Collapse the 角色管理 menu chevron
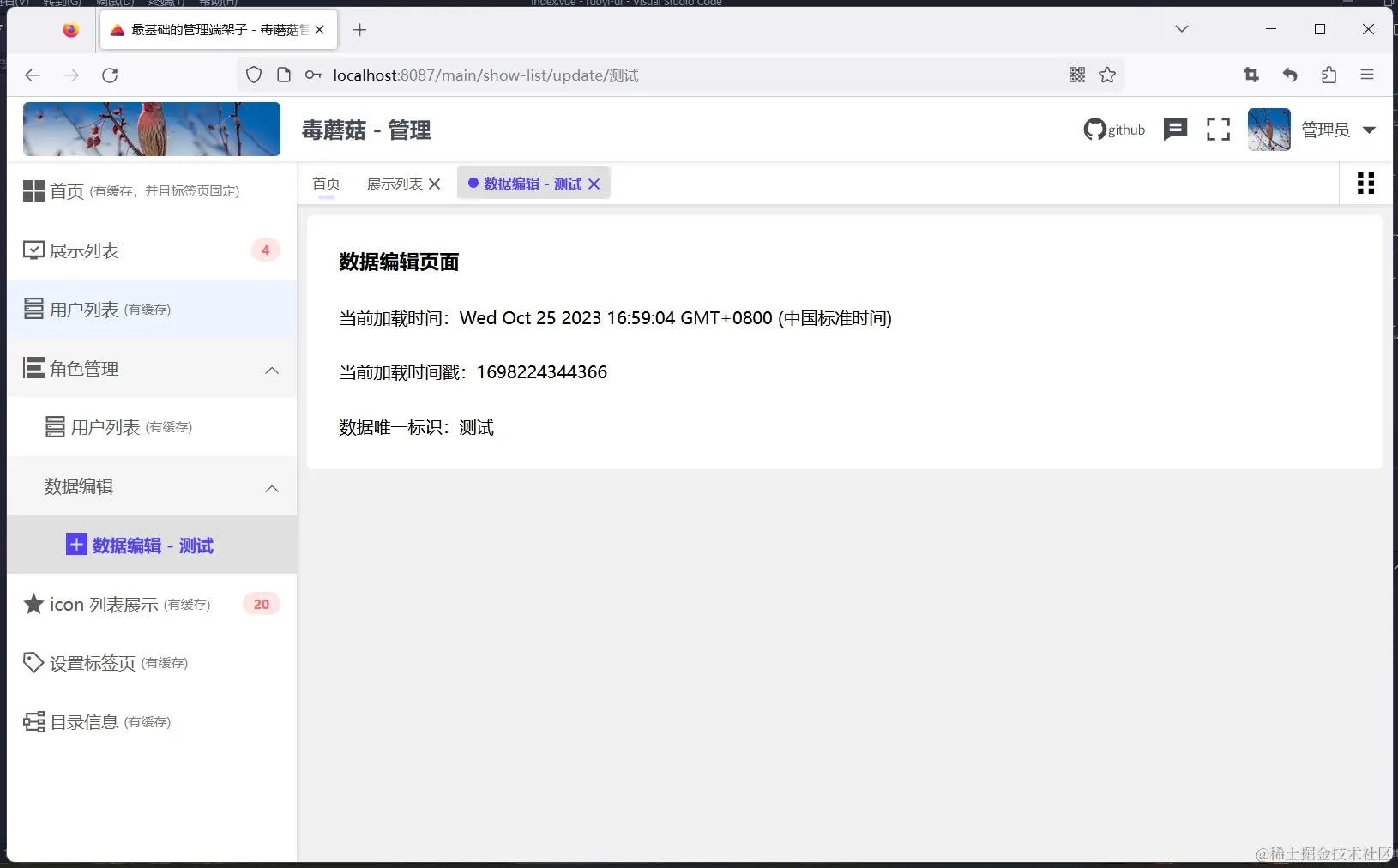Viewport: 1398px width, 868px height. (272, 370)
